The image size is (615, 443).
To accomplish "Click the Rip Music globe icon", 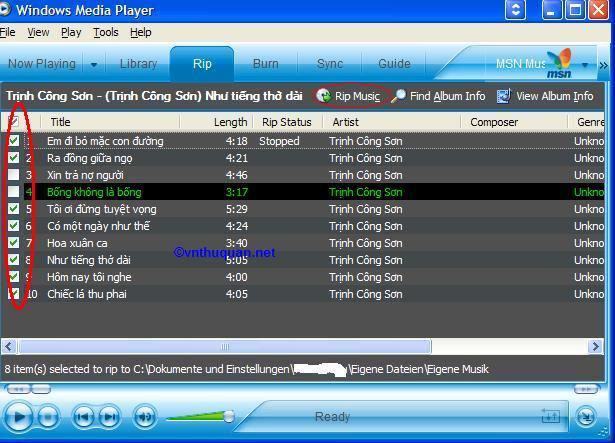I will (x=324, y=96).
